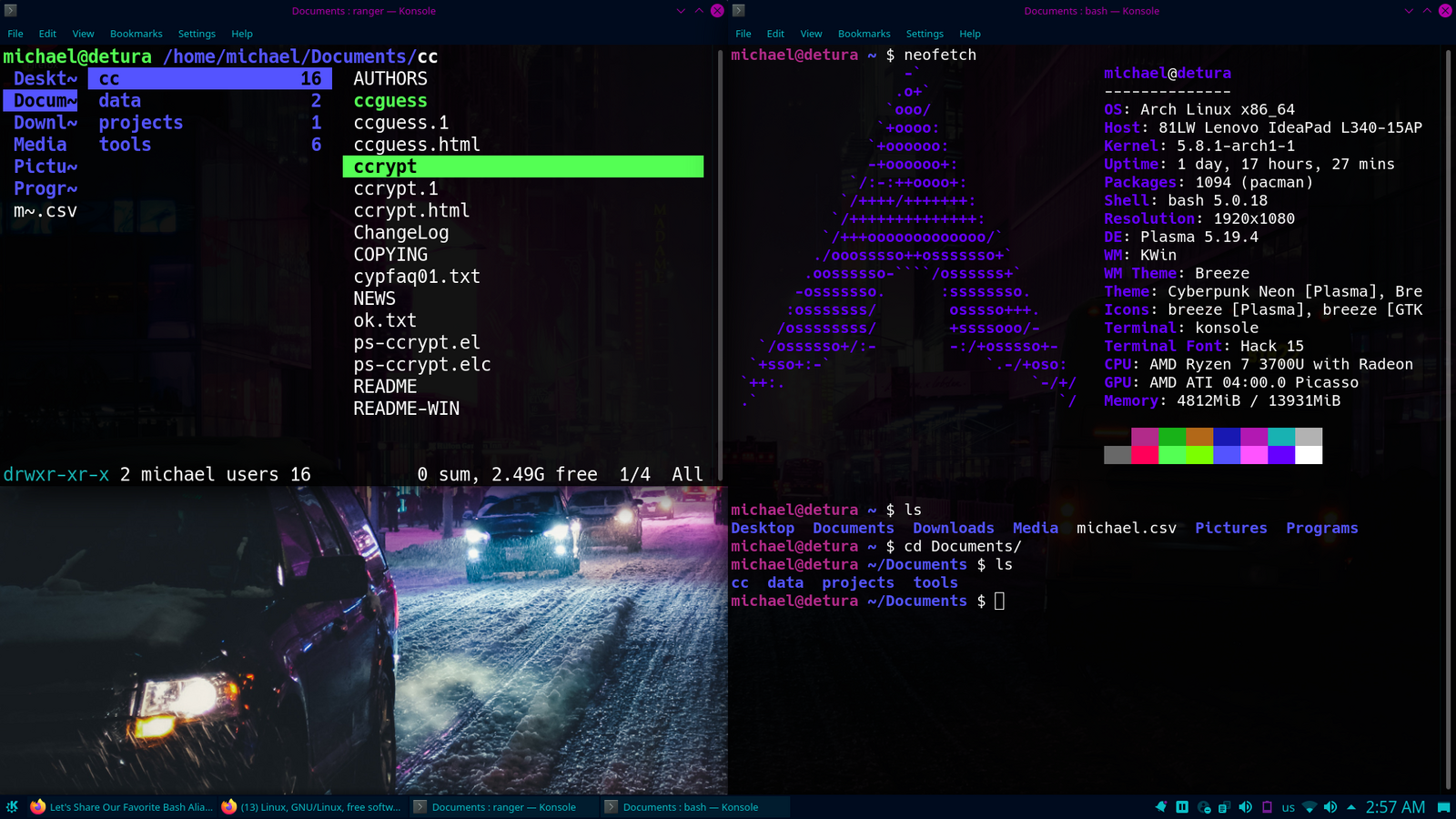The height and width of the screenshot is (819, 1456).
Task: Switch the us keyboard layout indicator
Action: pos(1288,807)
